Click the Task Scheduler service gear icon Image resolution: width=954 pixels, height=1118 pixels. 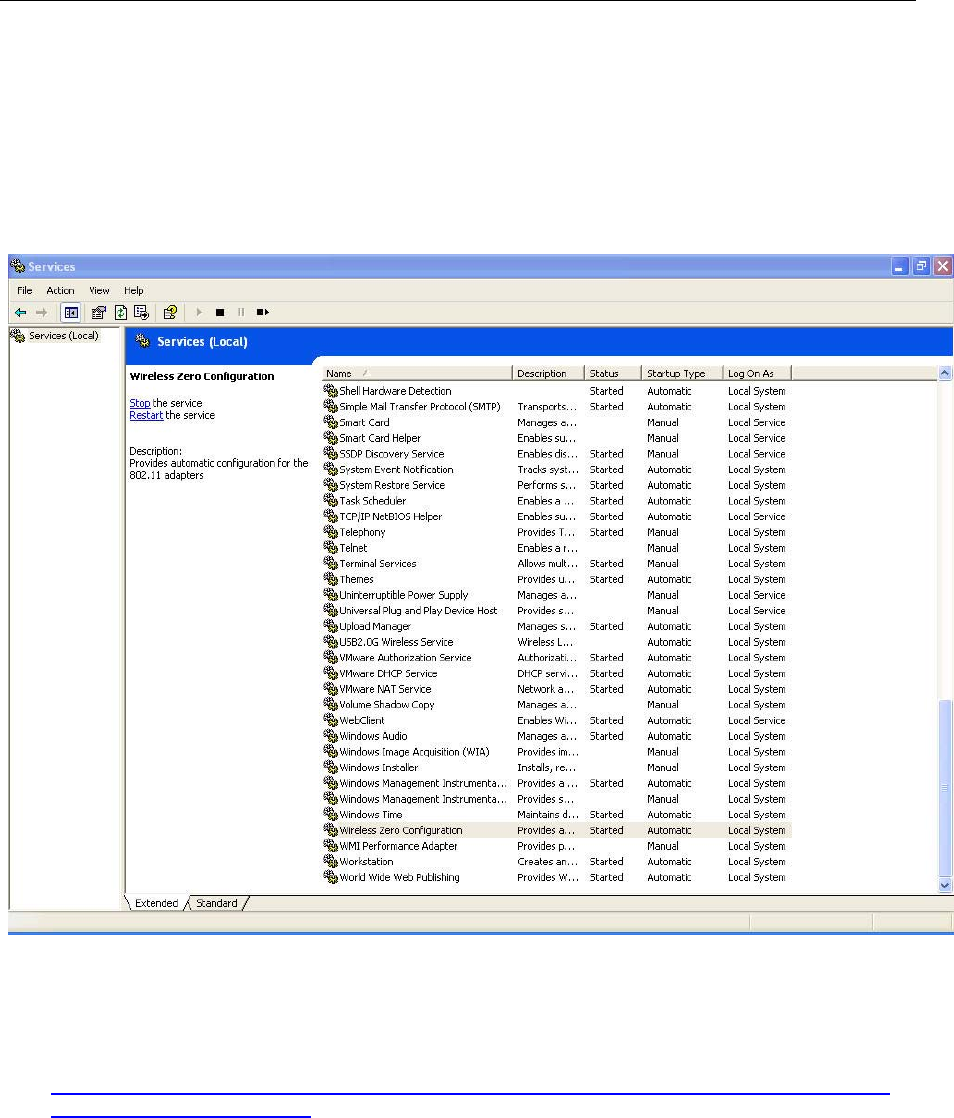click(330, 501)
